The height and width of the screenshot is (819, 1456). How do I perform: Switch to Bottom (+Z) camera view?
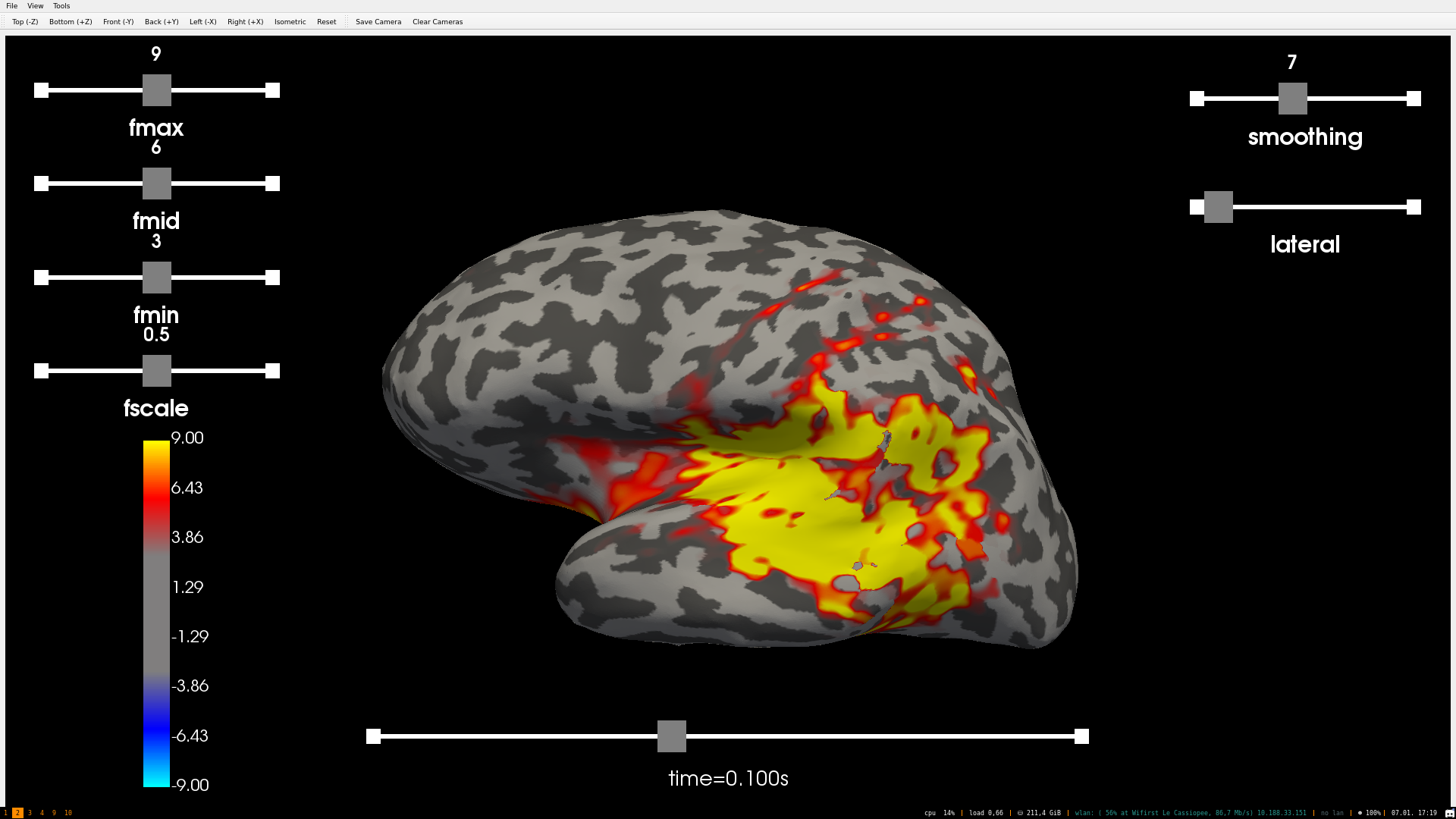71,22
